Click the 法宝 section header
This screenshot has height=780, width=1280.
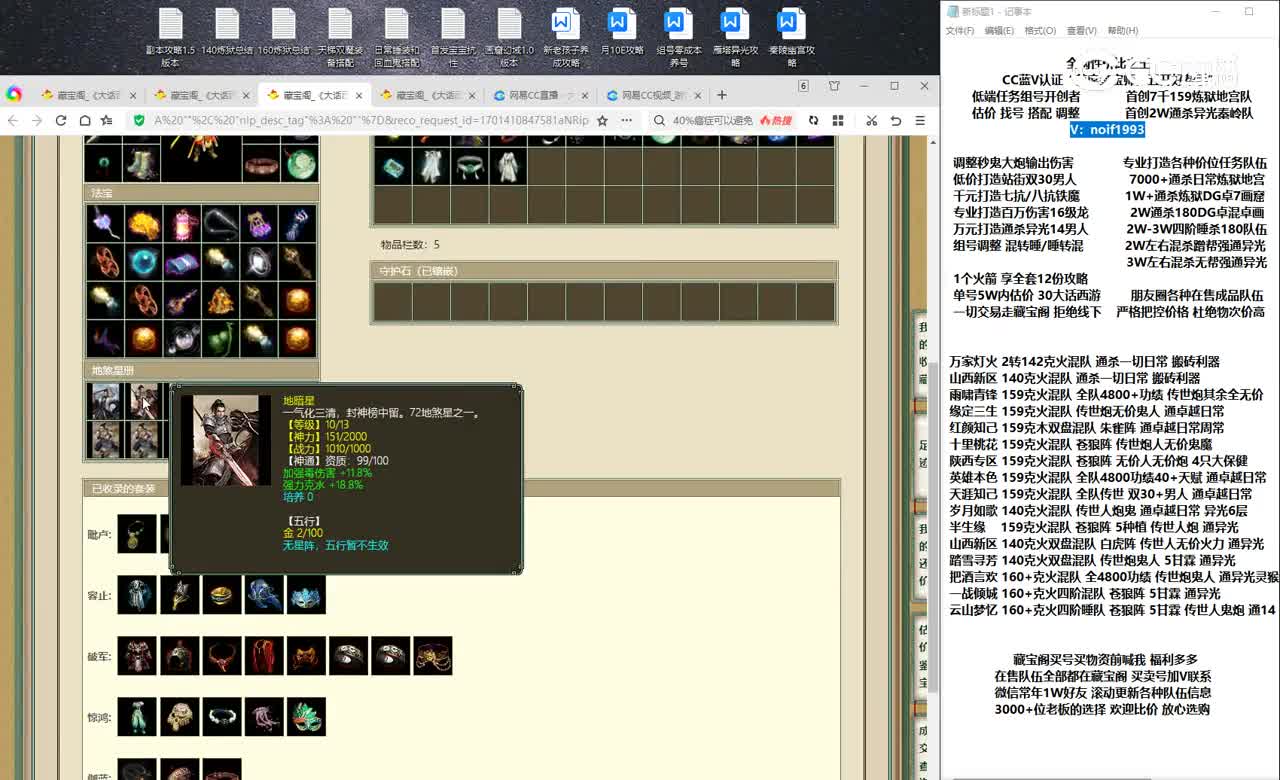201,193
